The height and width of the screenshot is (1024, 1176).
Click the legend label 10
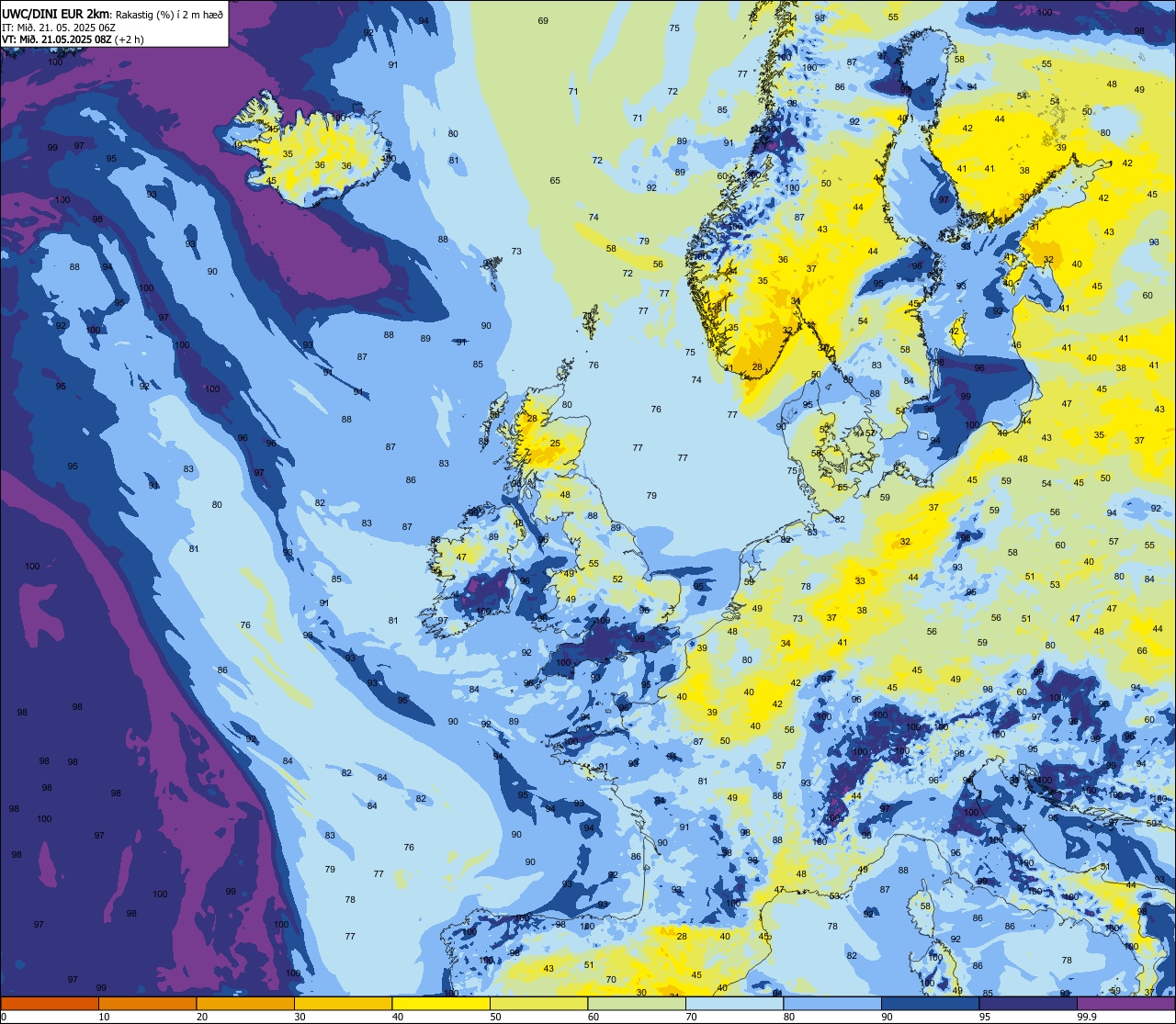[104, 1017]
